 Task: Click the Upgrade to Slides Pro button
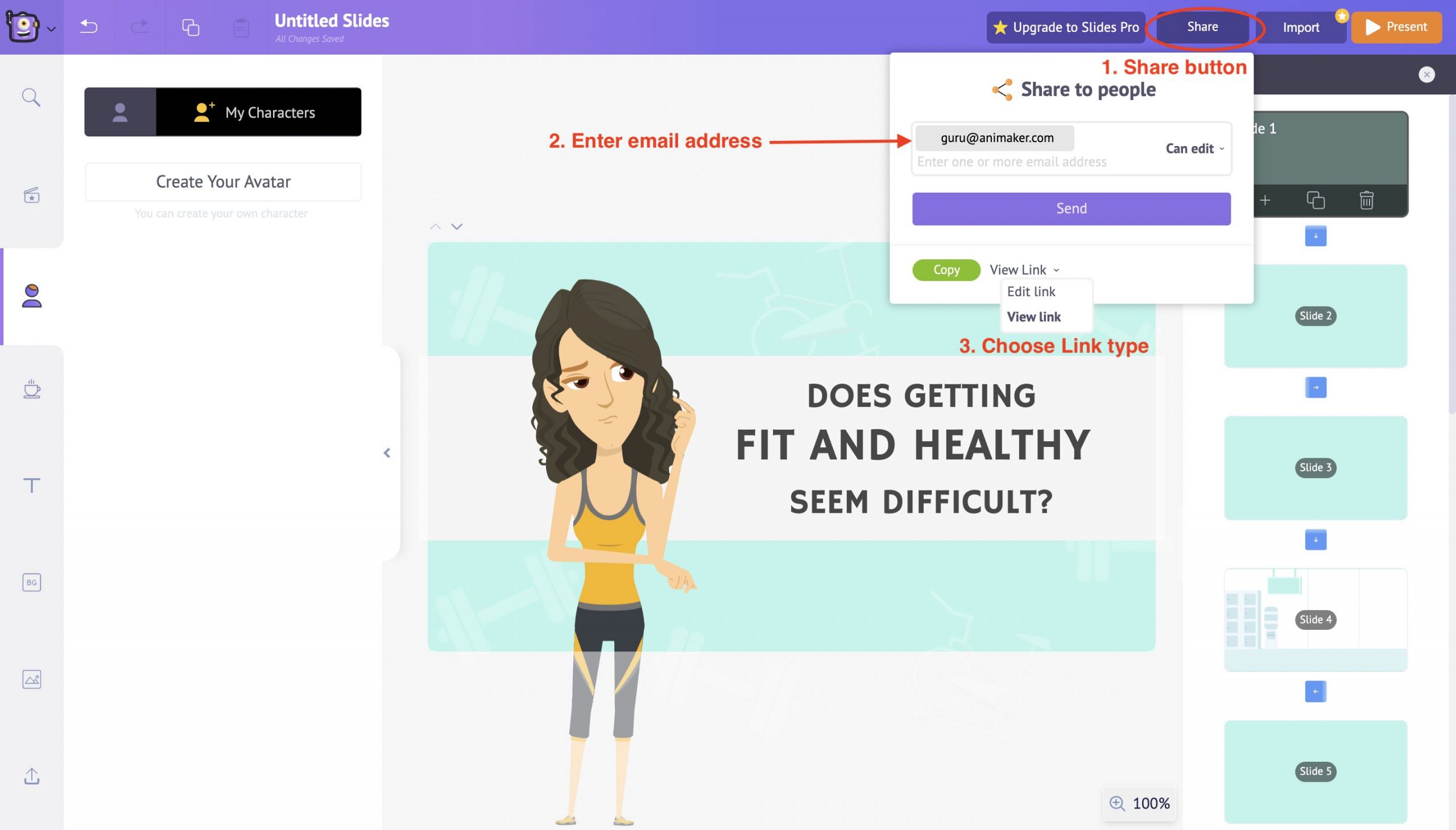point(1066,27)
